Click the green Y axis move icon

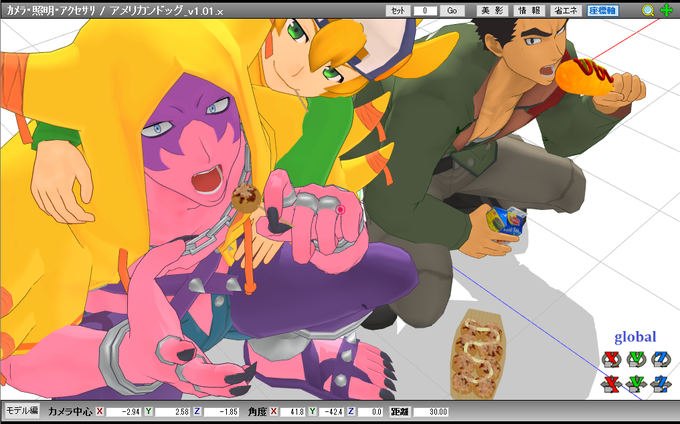(636, 384)
